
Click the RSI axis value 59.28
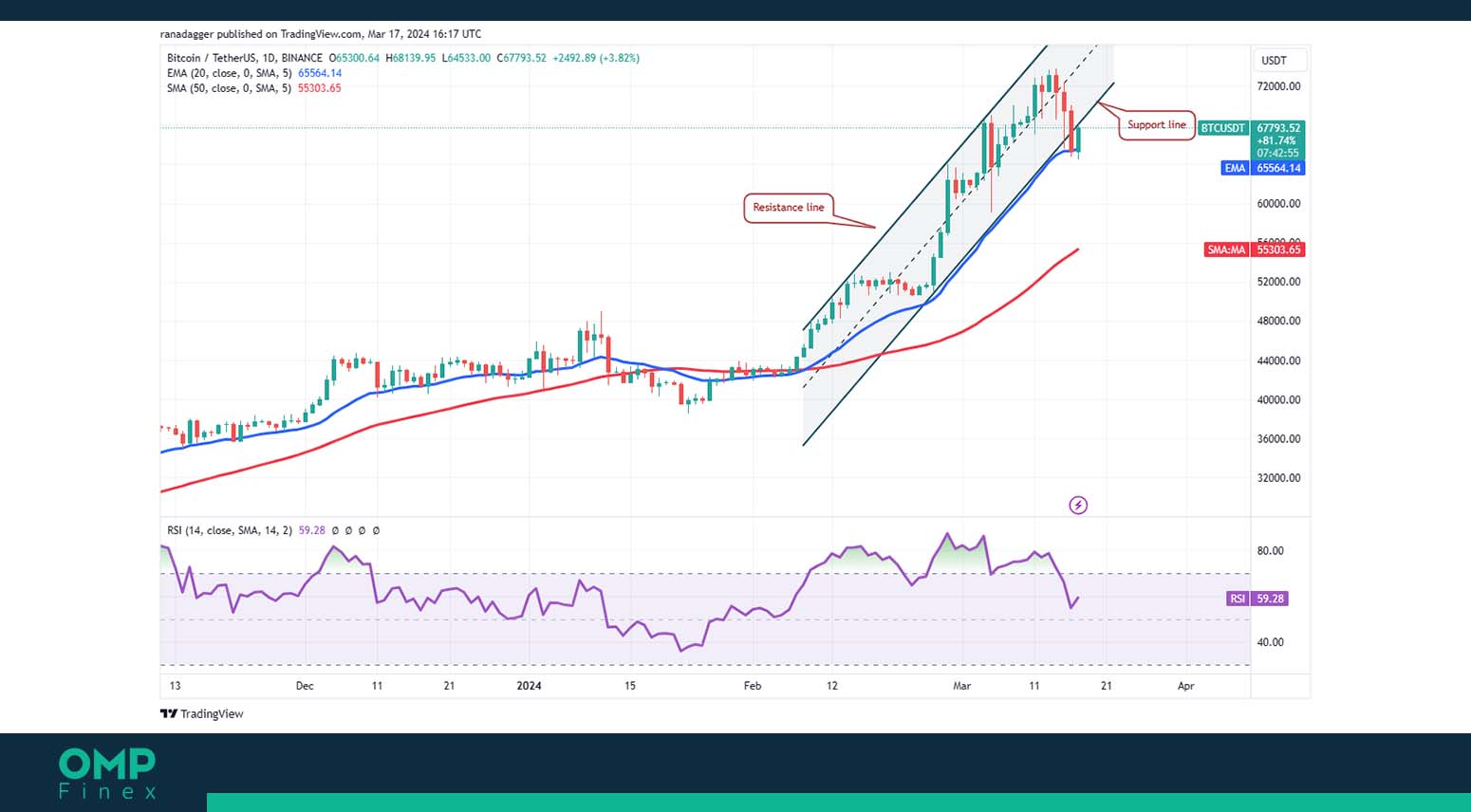[x=1270, y=599]
